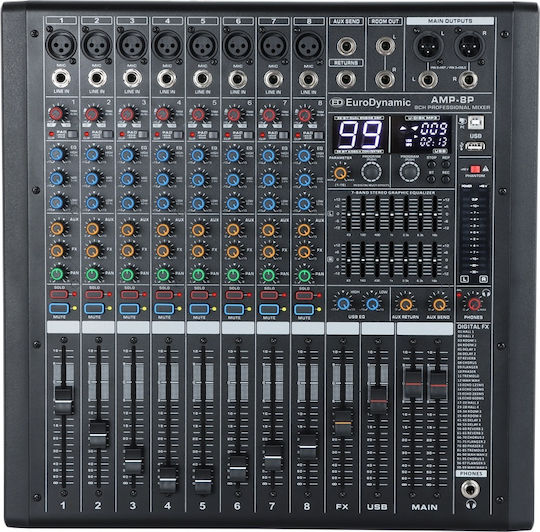The image size is (540, 532).
Task: Click the DIGITAL FX list heading
Action: pyautogui.click(x=473, y=326)
